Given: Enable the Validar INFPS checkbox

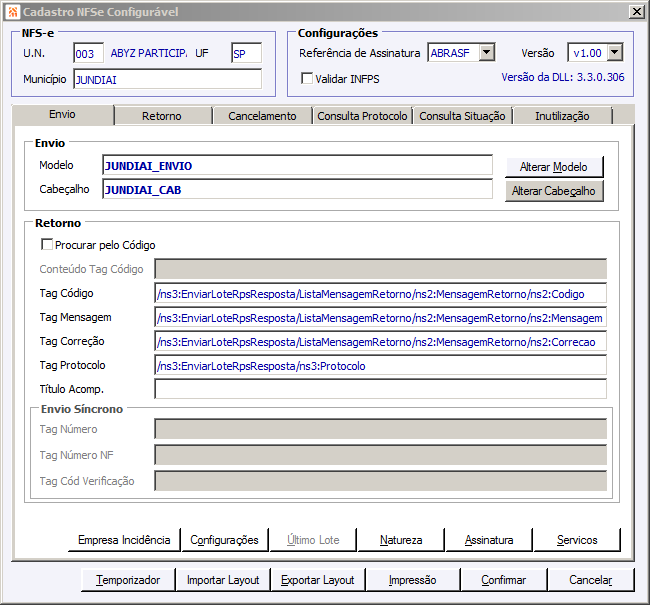Looking at the screenshot, I should 307,78.
